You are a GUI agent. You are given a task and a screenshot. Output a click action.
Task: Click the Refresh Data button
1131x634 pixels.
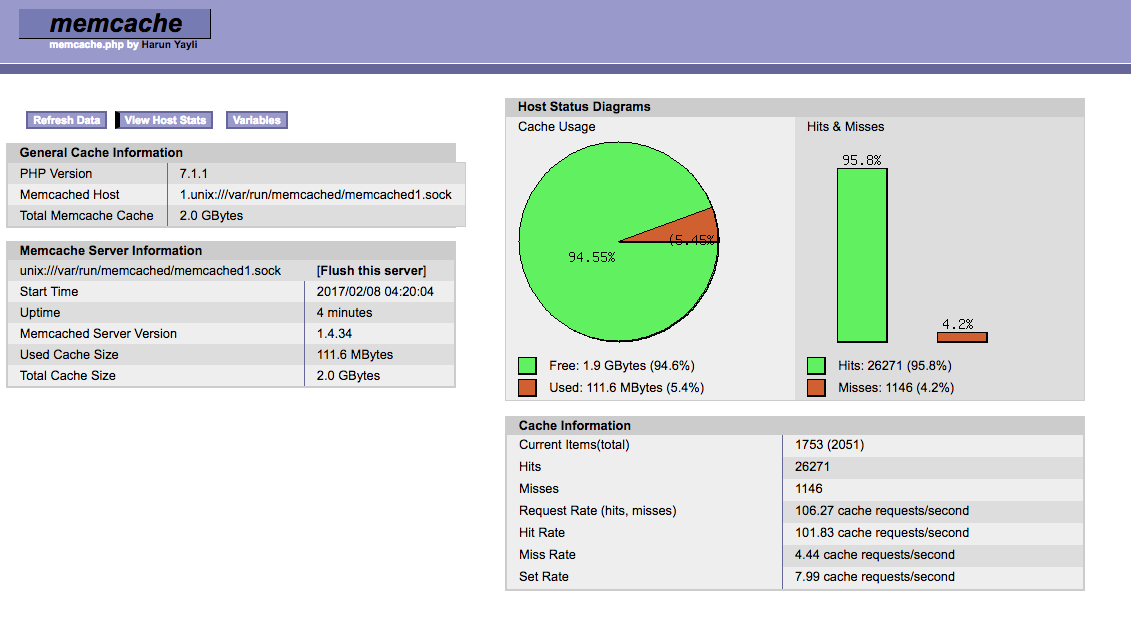66,120
